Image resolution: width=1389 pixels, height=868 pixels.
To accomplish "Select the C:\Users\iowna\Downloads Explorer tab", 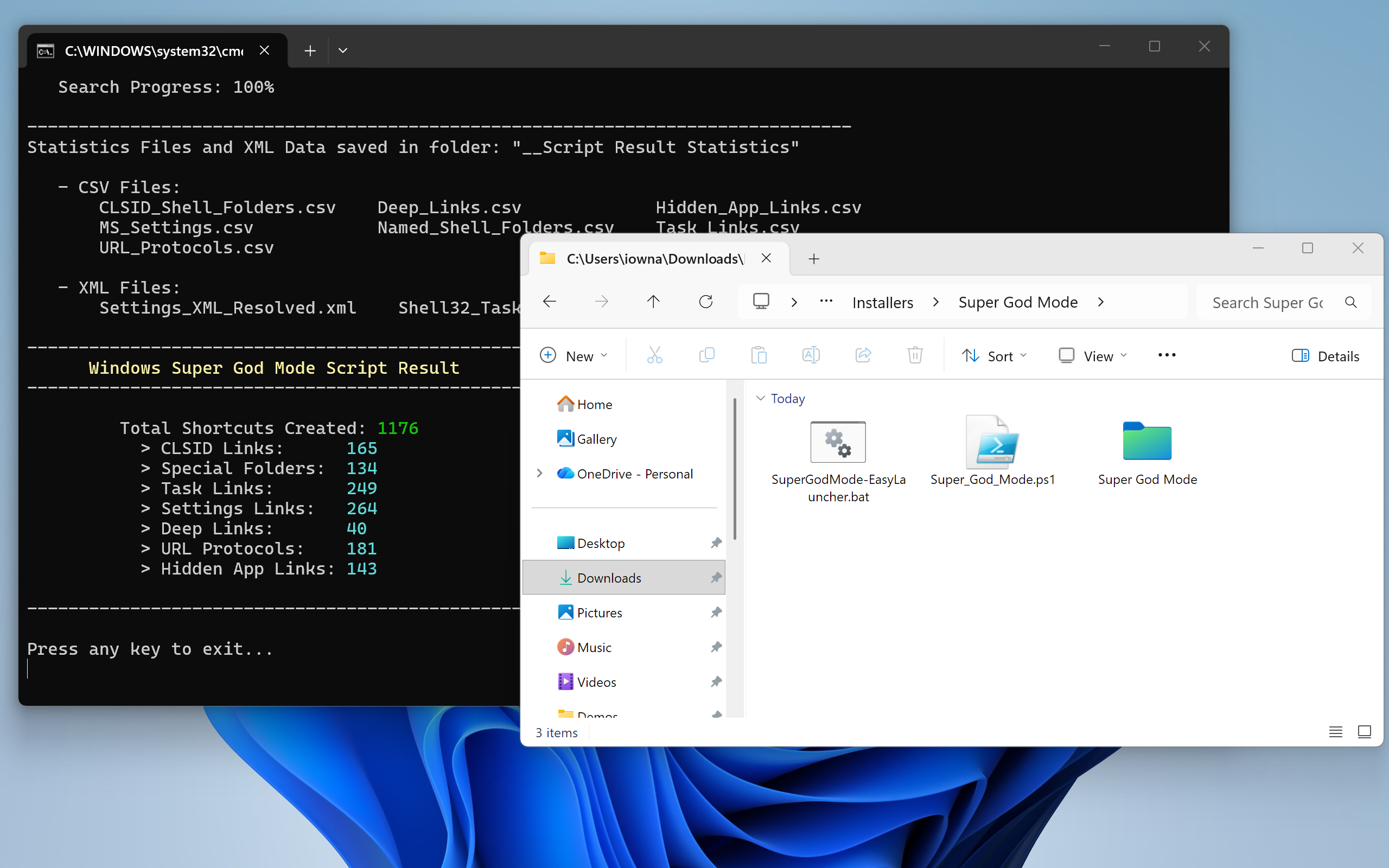I will click(x=658, y=259).
